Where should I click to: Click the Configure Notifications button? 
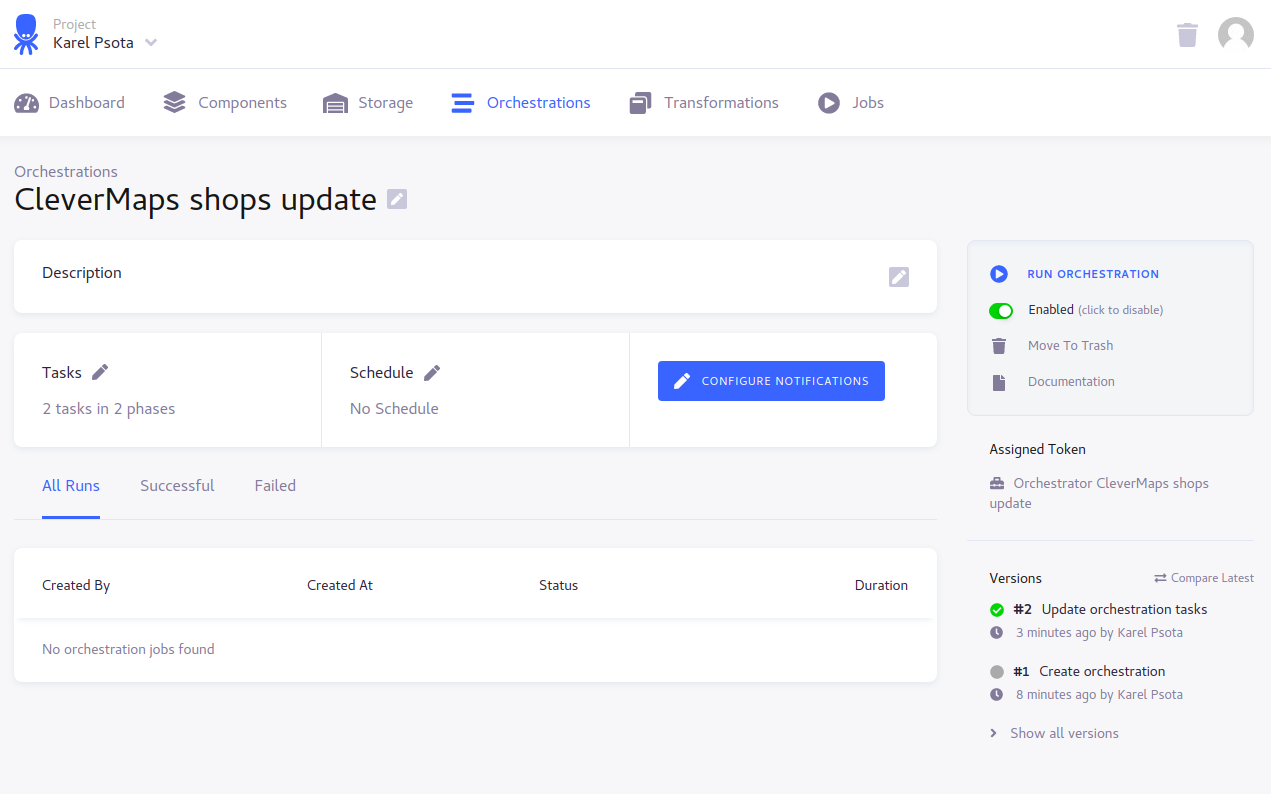point(771,381)
